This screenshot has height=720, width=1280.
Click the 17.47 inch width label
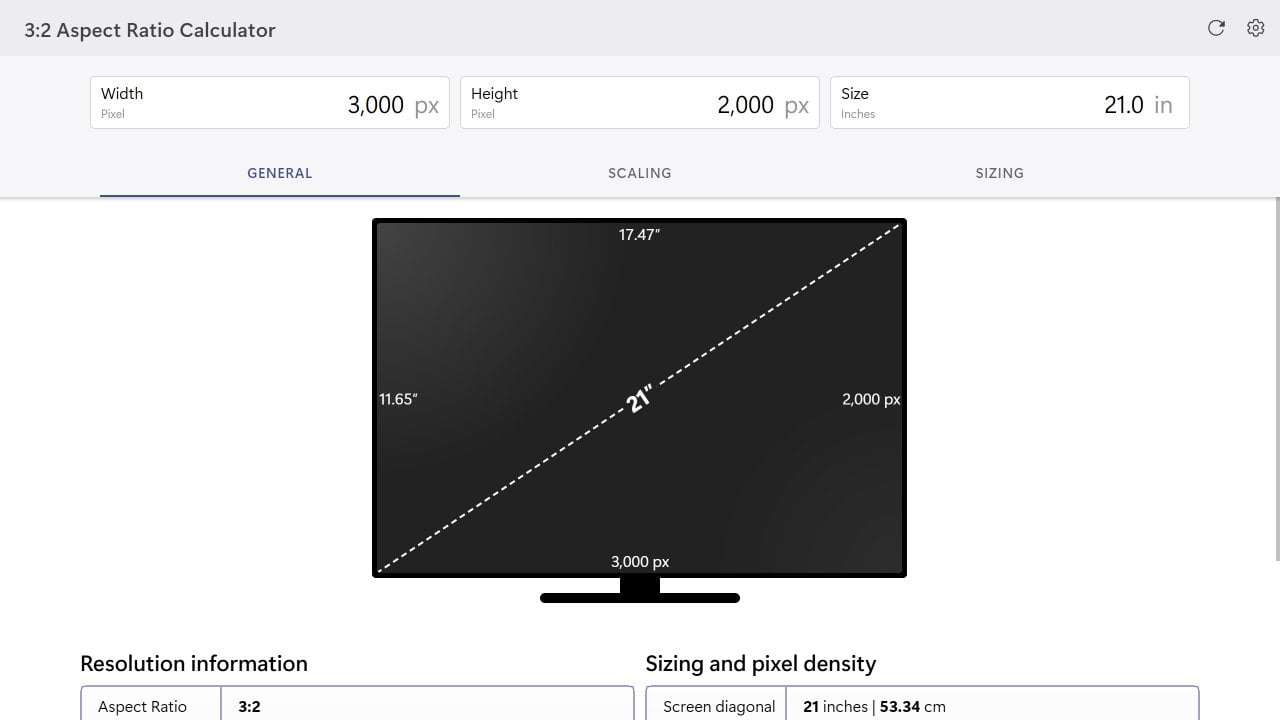[x=639, y=234]
